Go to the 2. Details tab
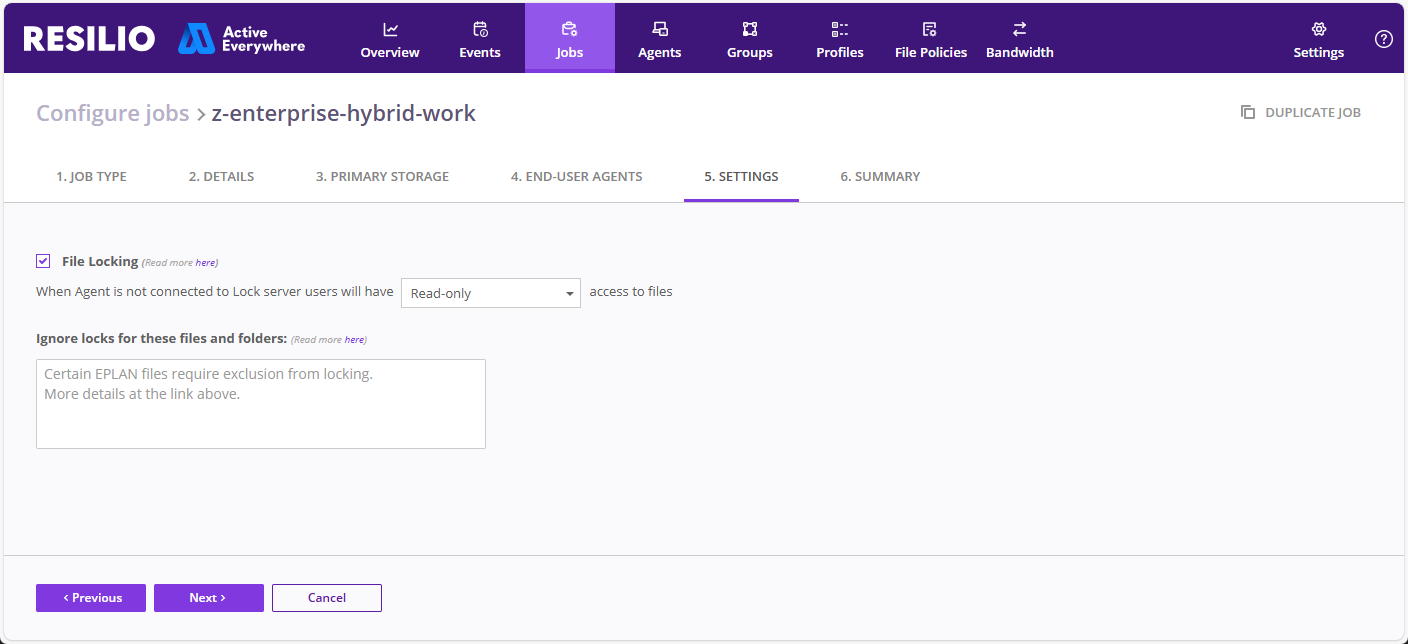 (x=221, y=176)
